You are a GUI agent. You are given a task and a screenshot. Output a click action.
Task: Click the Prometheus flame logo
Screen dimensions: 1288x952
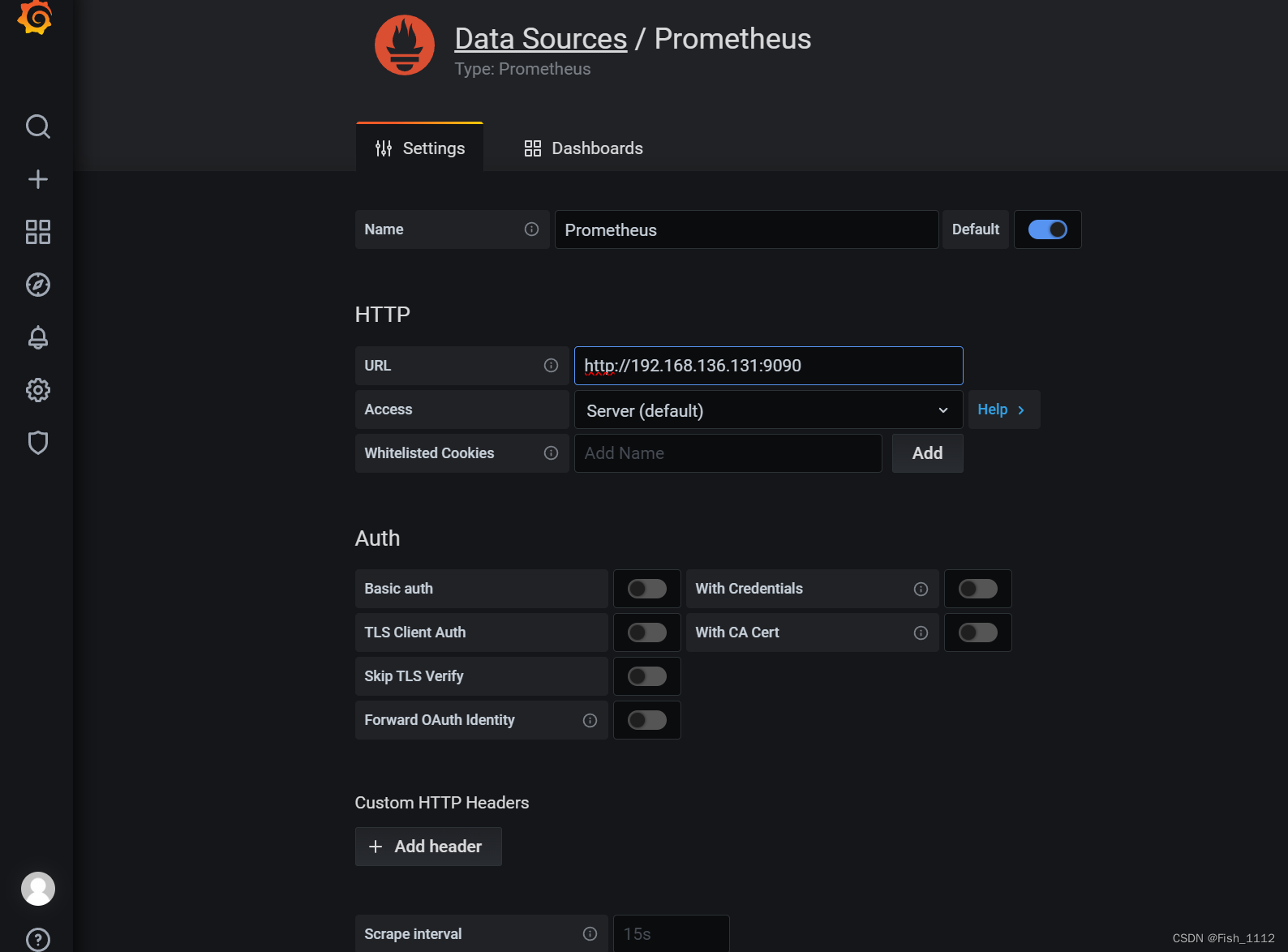point(404,45)
